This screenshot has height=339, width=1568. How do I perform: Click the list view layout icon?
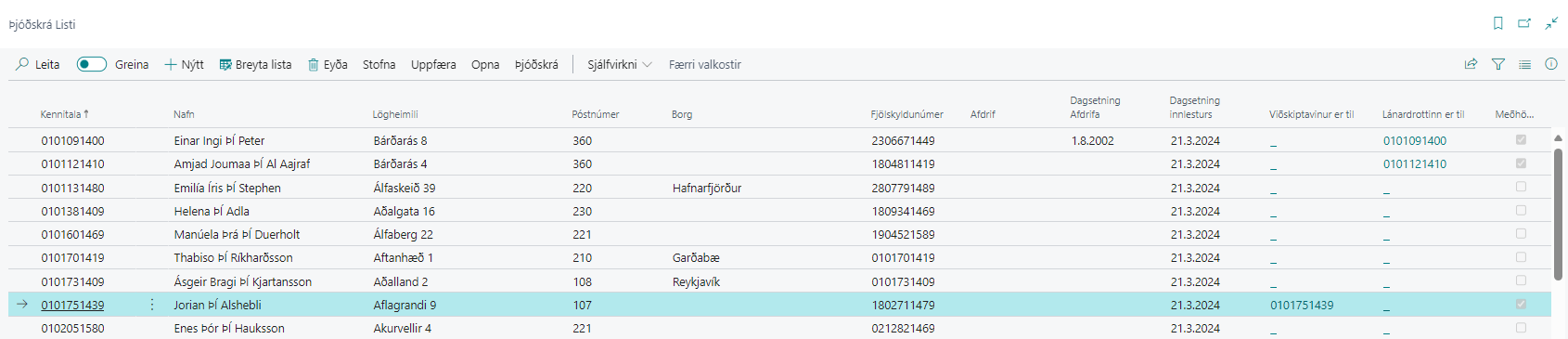pyautogui.click(x=1524, y=64)
